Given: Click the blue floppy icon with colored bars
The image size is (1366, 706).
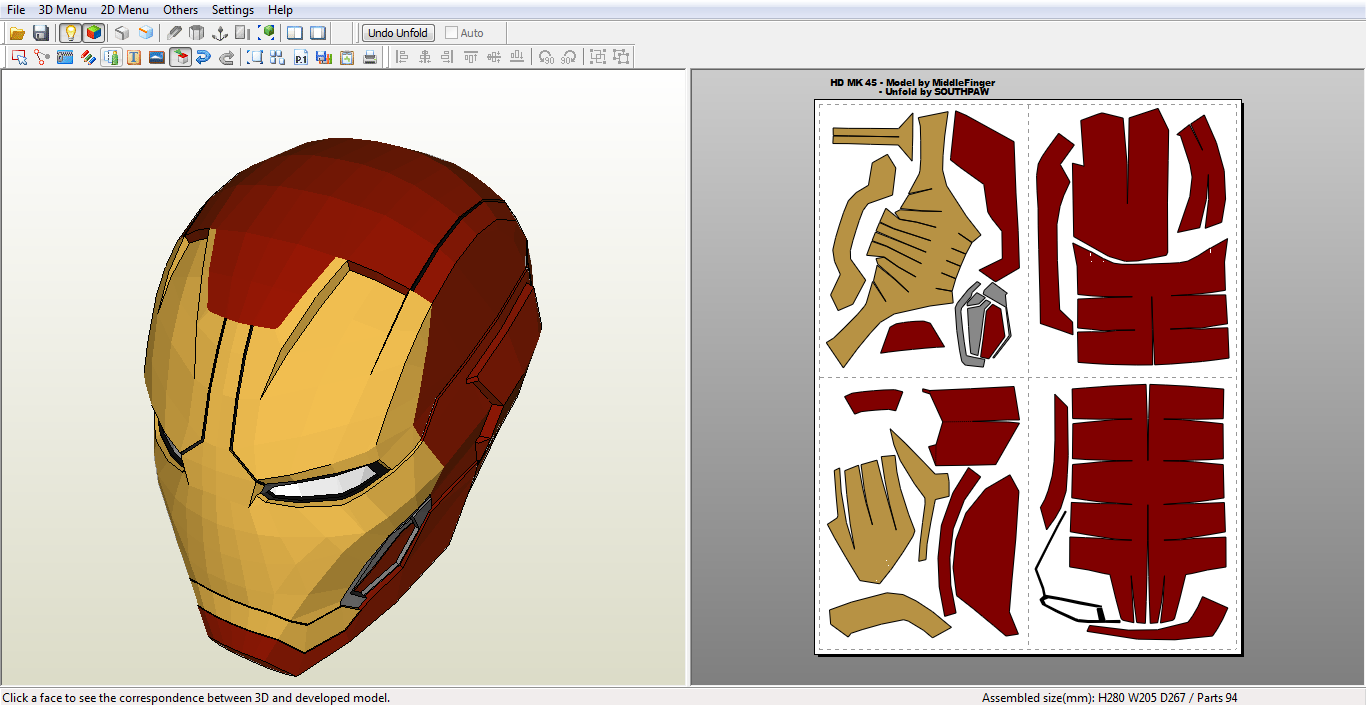Looking at the screenshot, I should coord(324,57).
